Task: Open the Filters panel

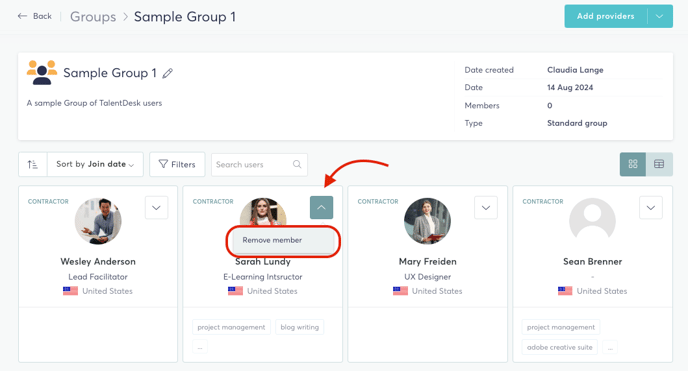Action: (x=177, y=164)
